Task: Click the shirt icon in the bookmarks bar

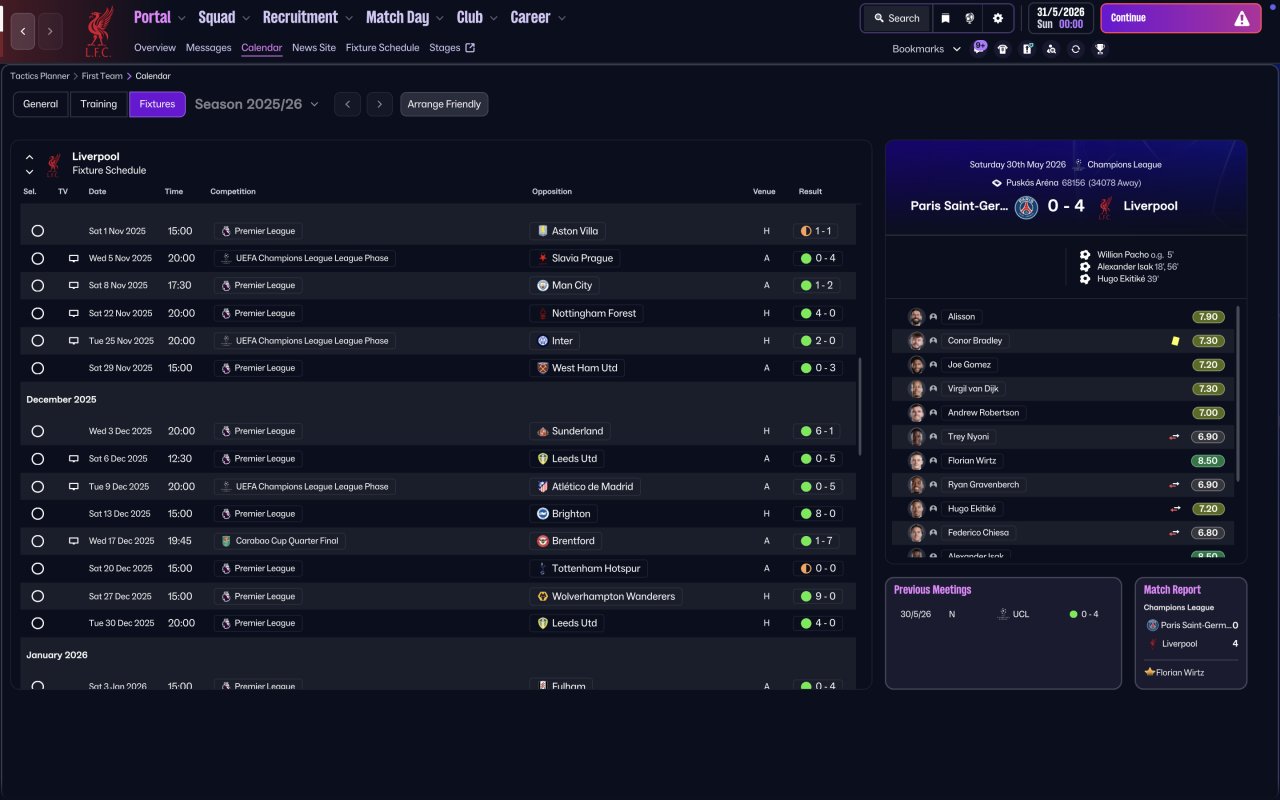Action: [1003, 49]
